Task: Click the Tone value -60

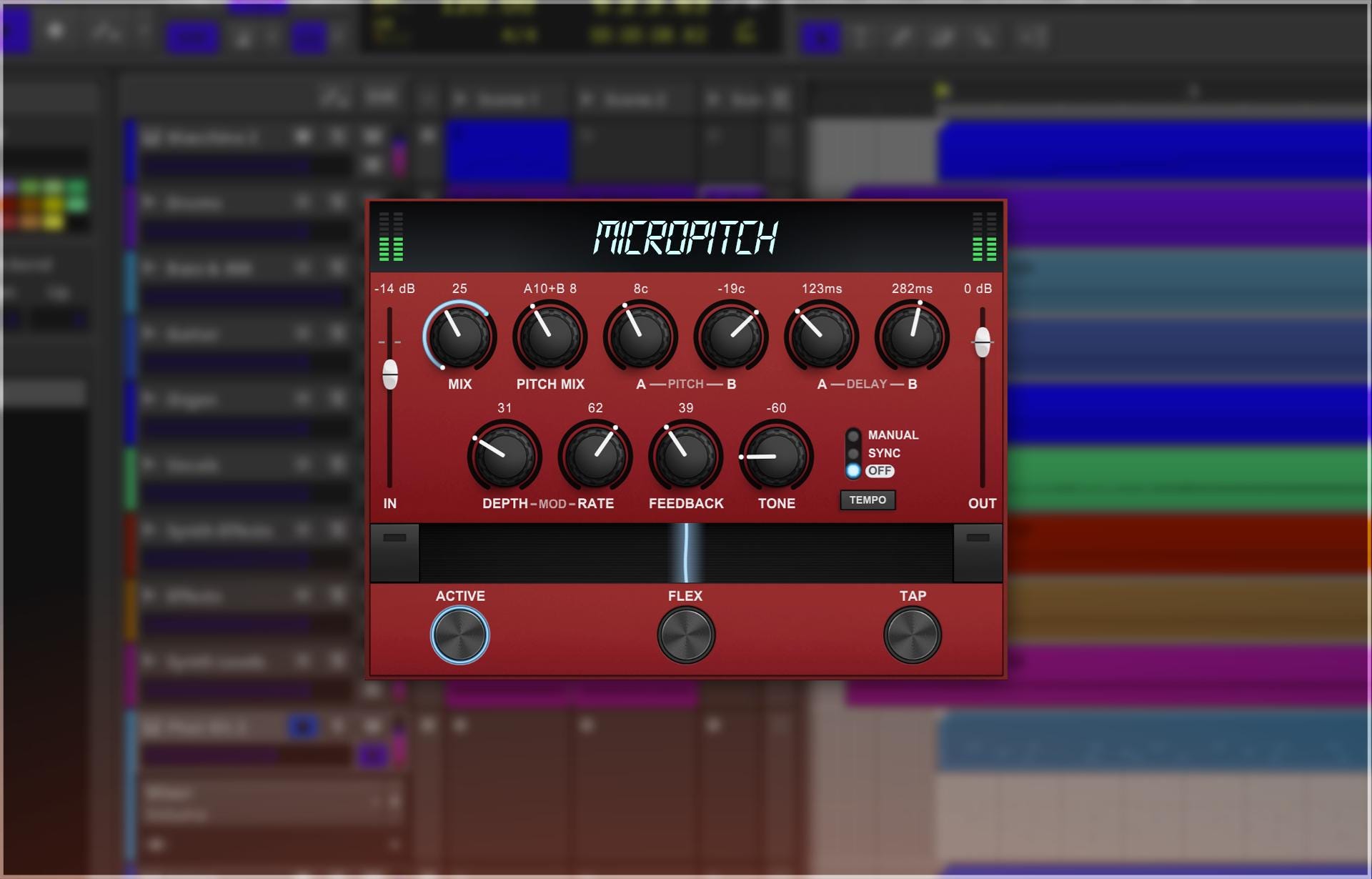Action: (x=776, y=408)
